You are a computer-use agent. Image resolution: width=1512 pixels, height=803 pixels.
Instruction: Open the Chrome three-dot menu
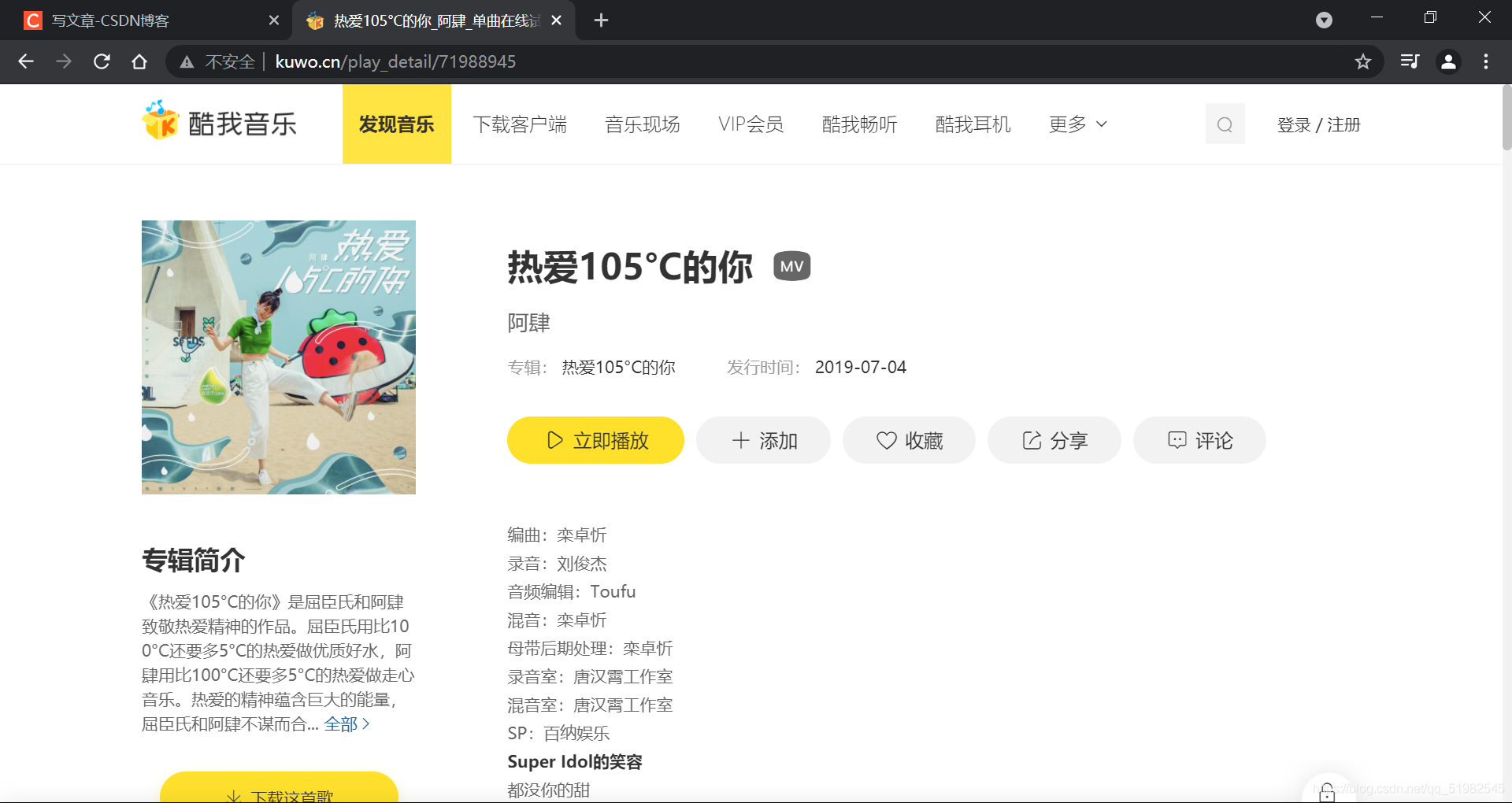pyautogui.click(x=1486, y=61)
